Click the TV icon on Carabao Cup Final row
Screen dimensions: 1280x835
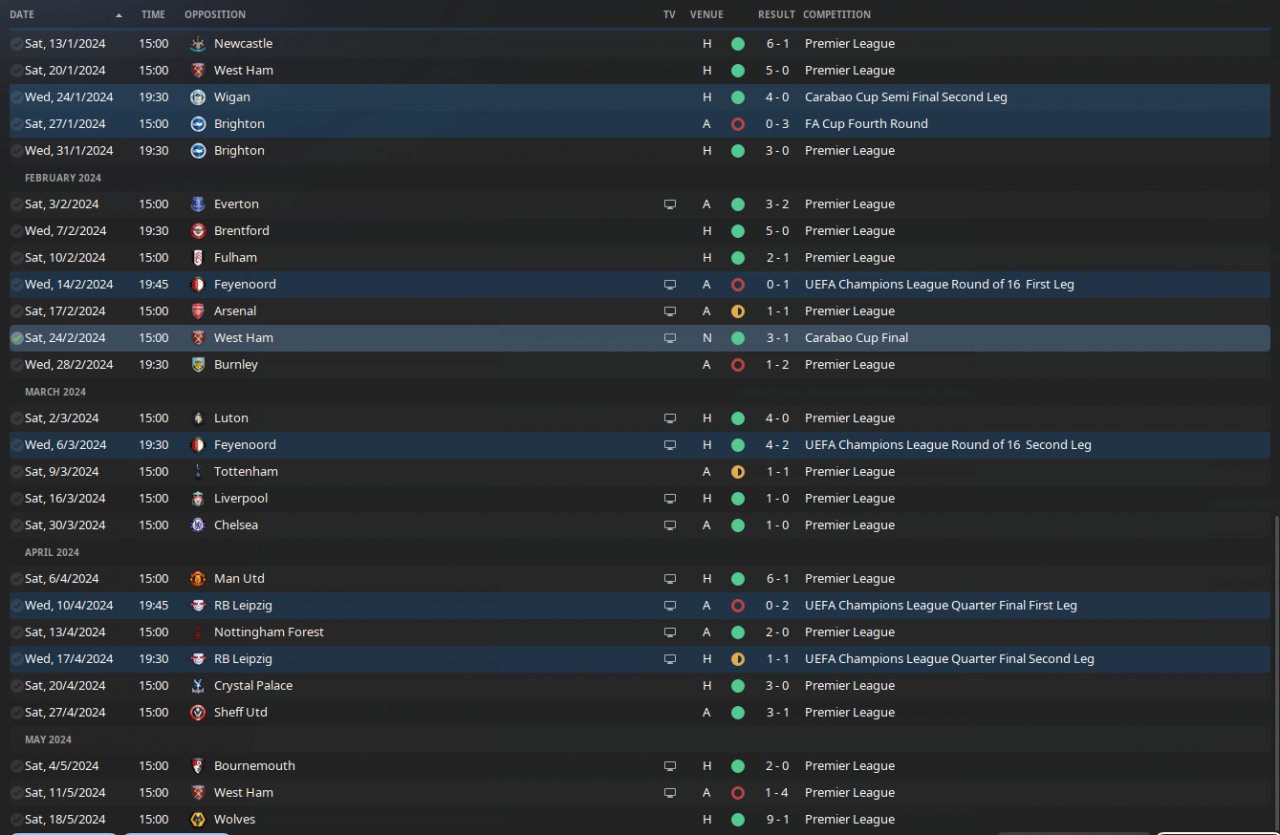click(x=670, y=338)
